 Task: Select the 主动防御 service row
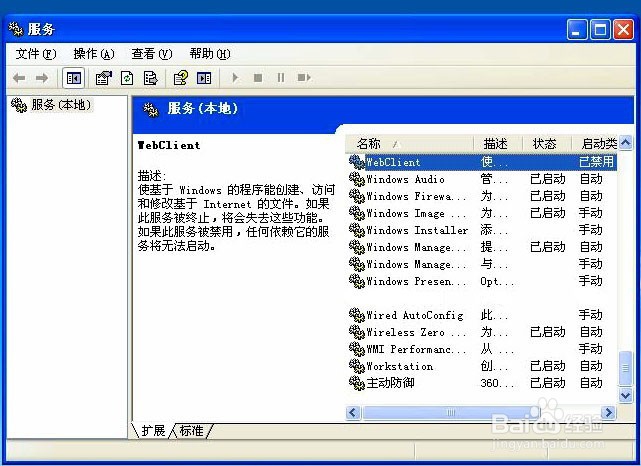[482, 383]
